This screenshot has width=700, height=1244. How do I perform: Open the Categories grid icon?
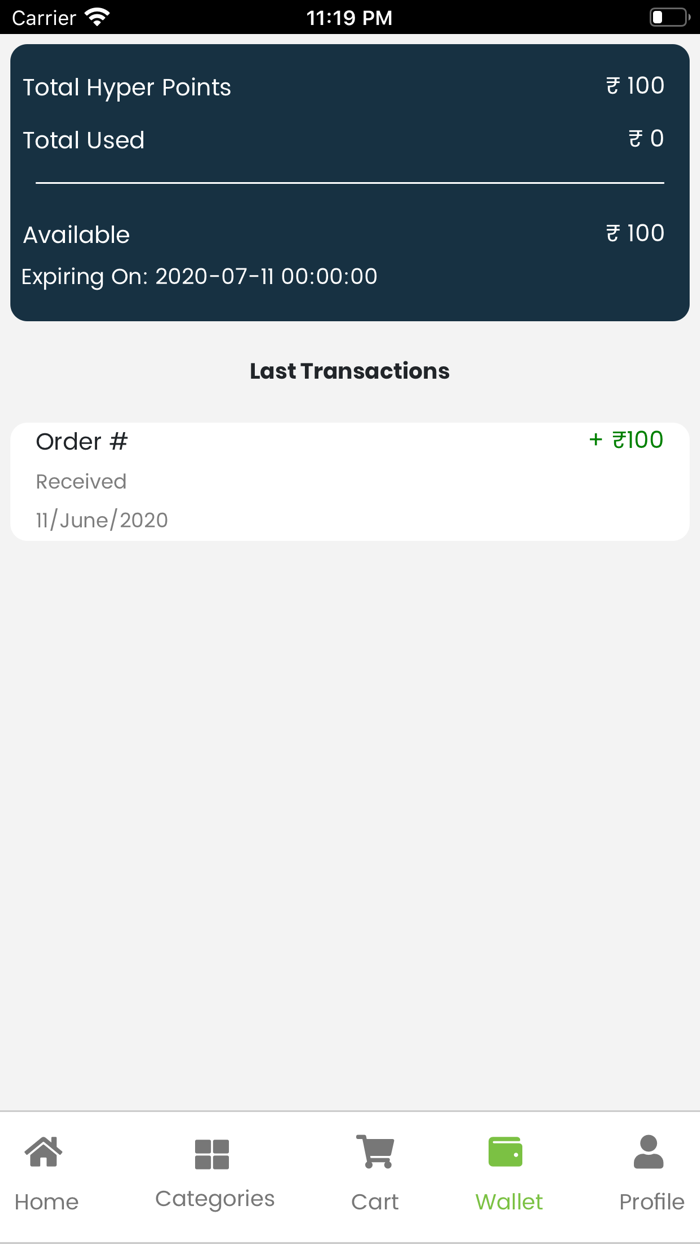[212, 1154]
